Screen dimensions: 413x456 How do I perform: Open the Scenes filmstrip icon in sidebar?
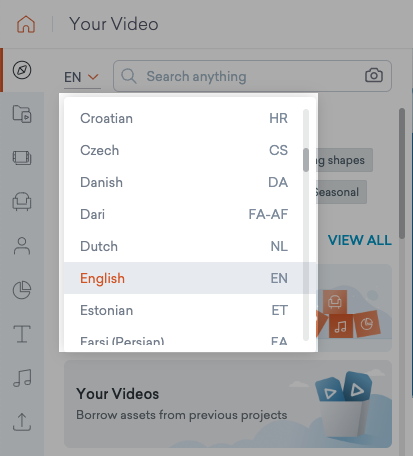pyautogui.click(x=22, y=158)
